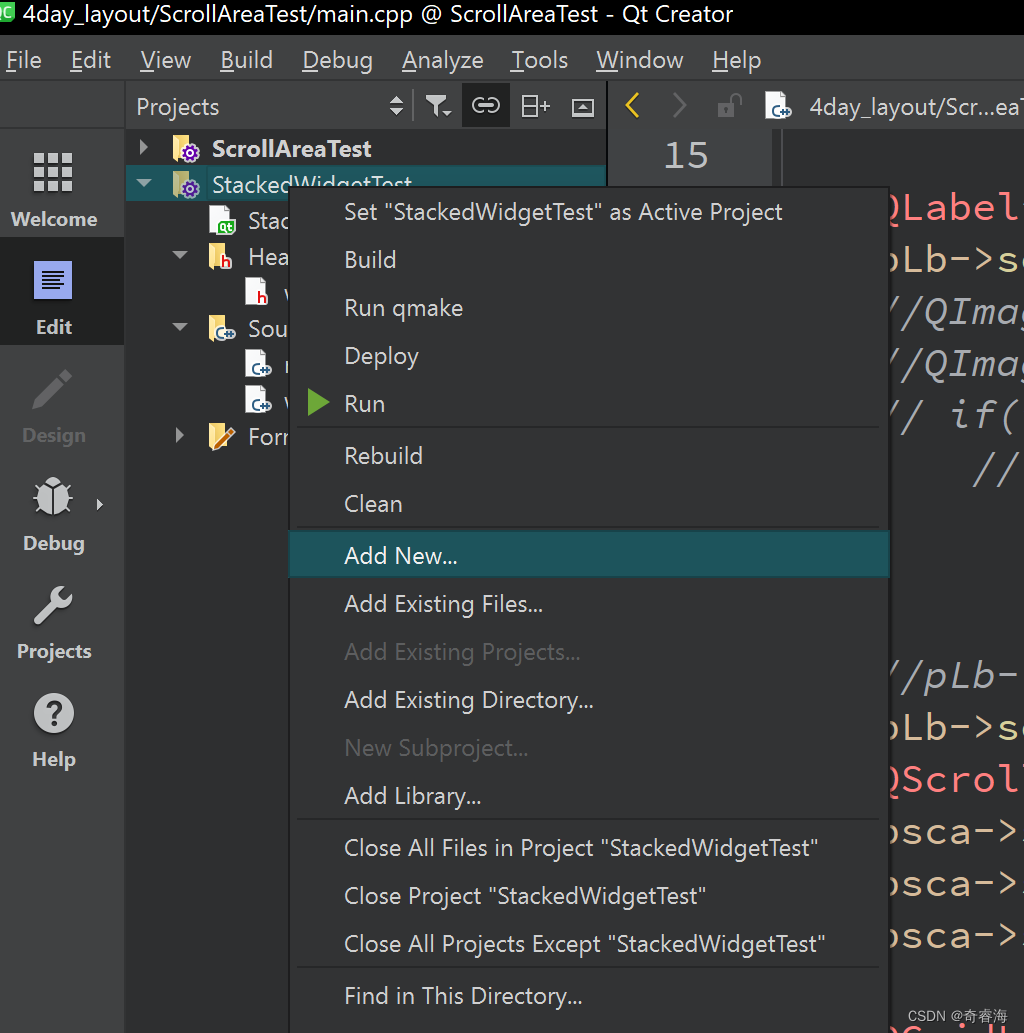Choose Run with green arrow
The image size is (1024, 1033).
[589, 403]
